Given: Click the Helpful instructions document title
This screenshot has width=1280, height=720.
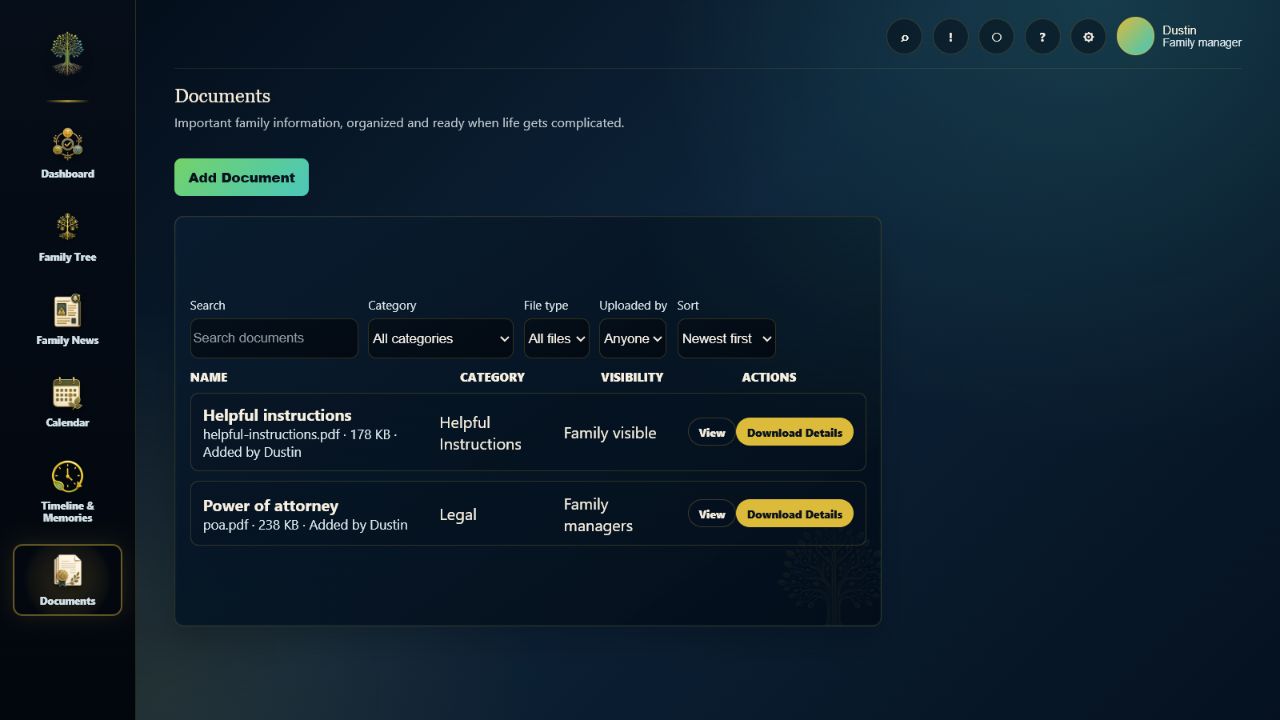Looking at the screenshot, I should [277, 415].
